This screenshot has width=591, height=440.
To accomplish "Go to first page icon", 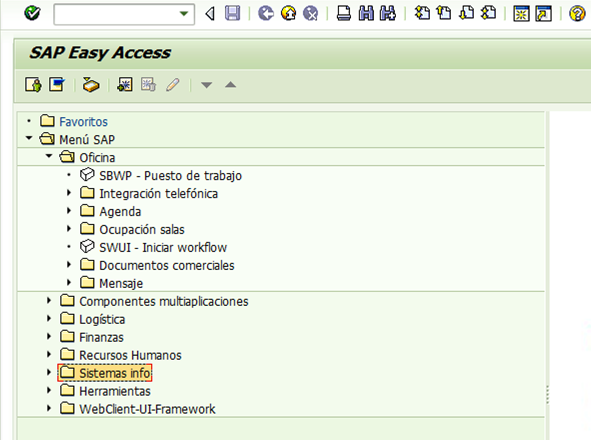I will [x=422, y=14].
